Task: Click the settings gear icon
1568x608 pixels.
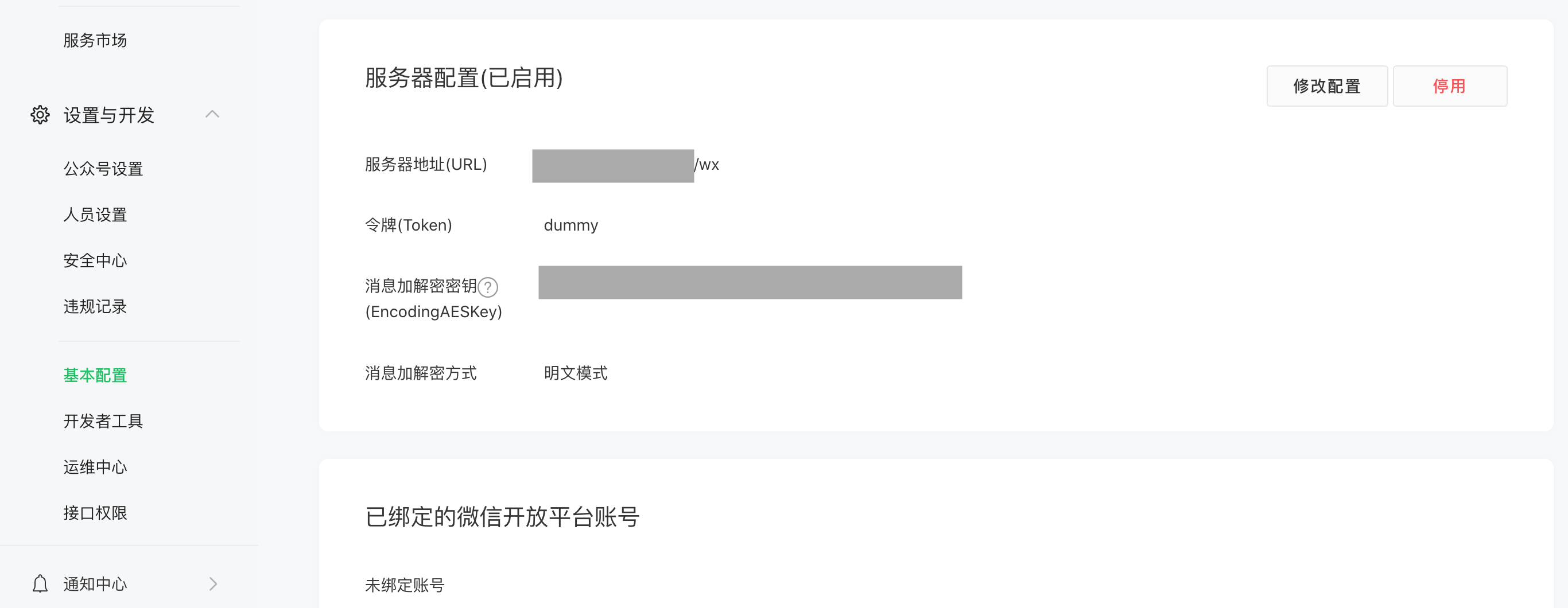Action: point(40,114)
